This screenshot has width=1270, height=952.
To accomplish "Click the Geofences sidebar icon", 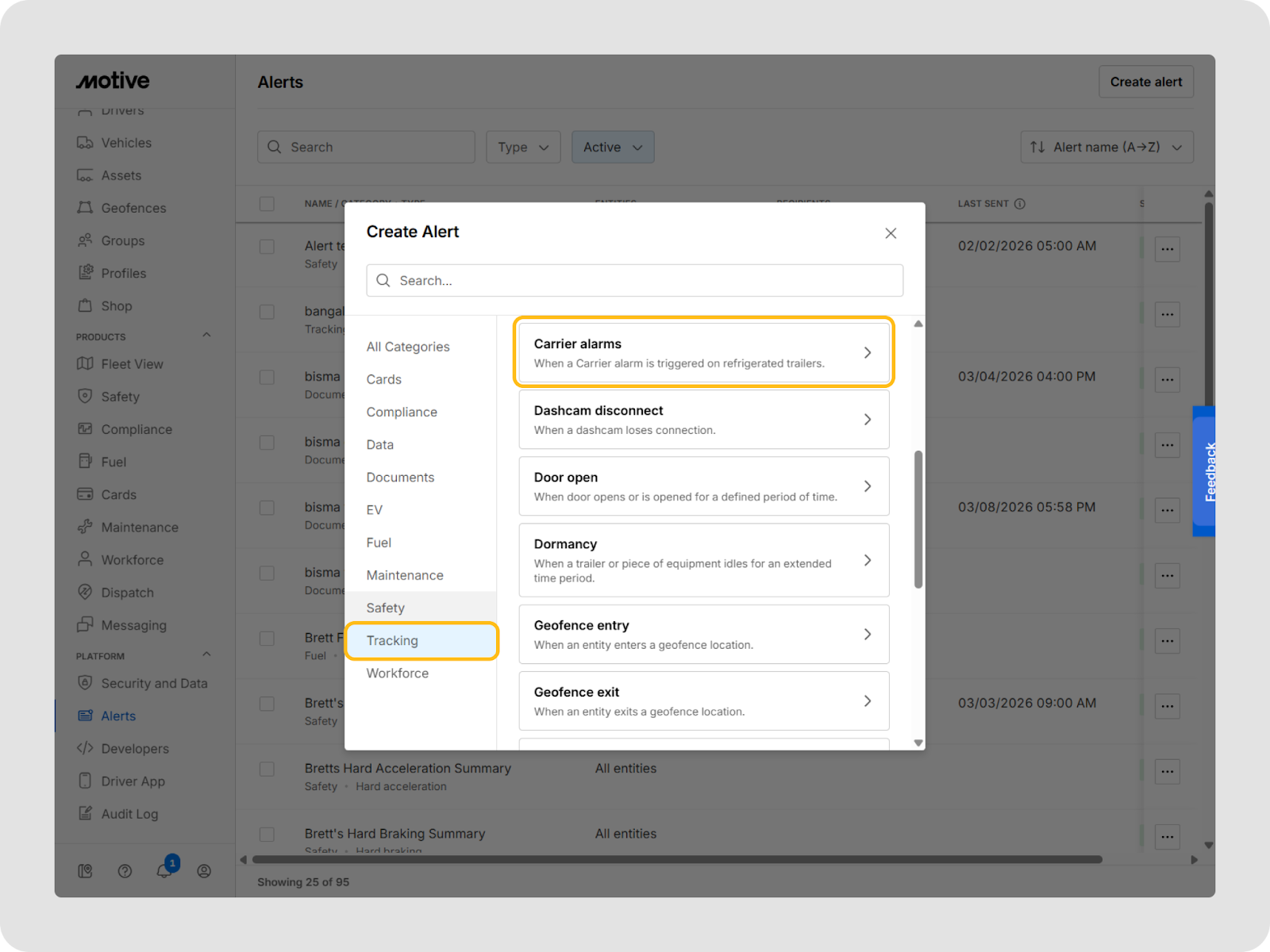I will pyautogui.click(x=85, y=208).
